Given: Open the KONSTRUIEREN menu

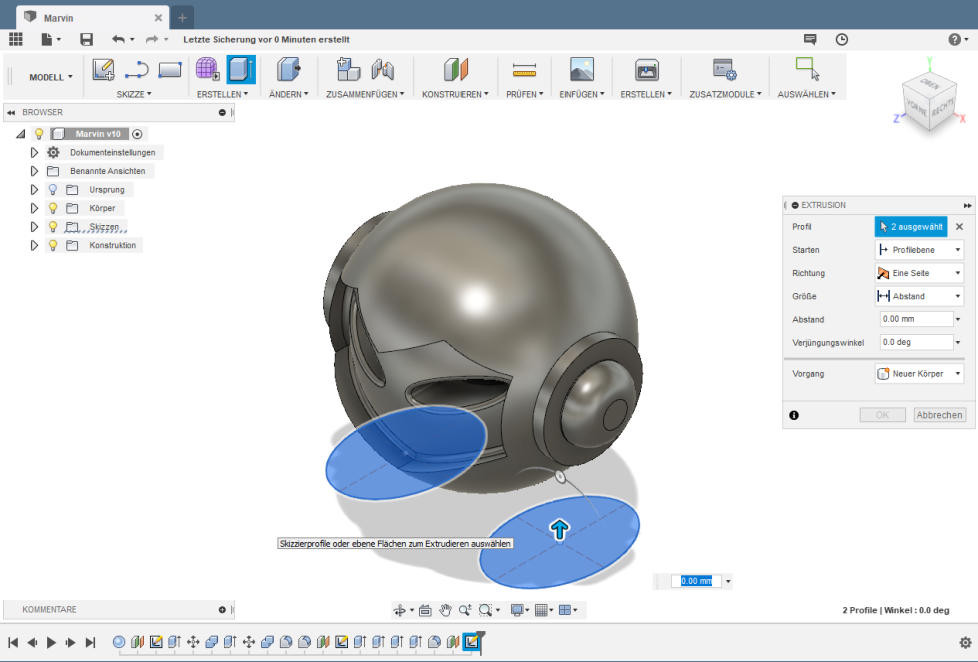Looking at the screenshot, I should coord(455,94).
